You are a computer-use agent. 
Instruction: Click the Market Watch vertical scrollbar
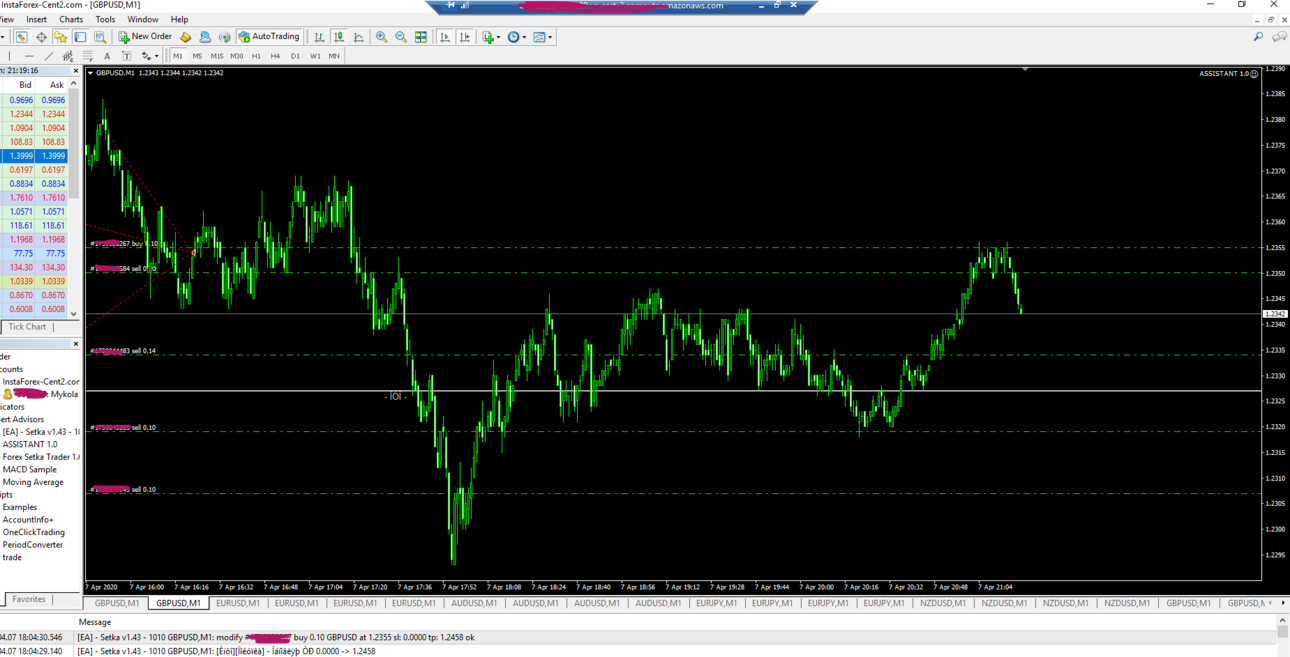coord(74,199)
